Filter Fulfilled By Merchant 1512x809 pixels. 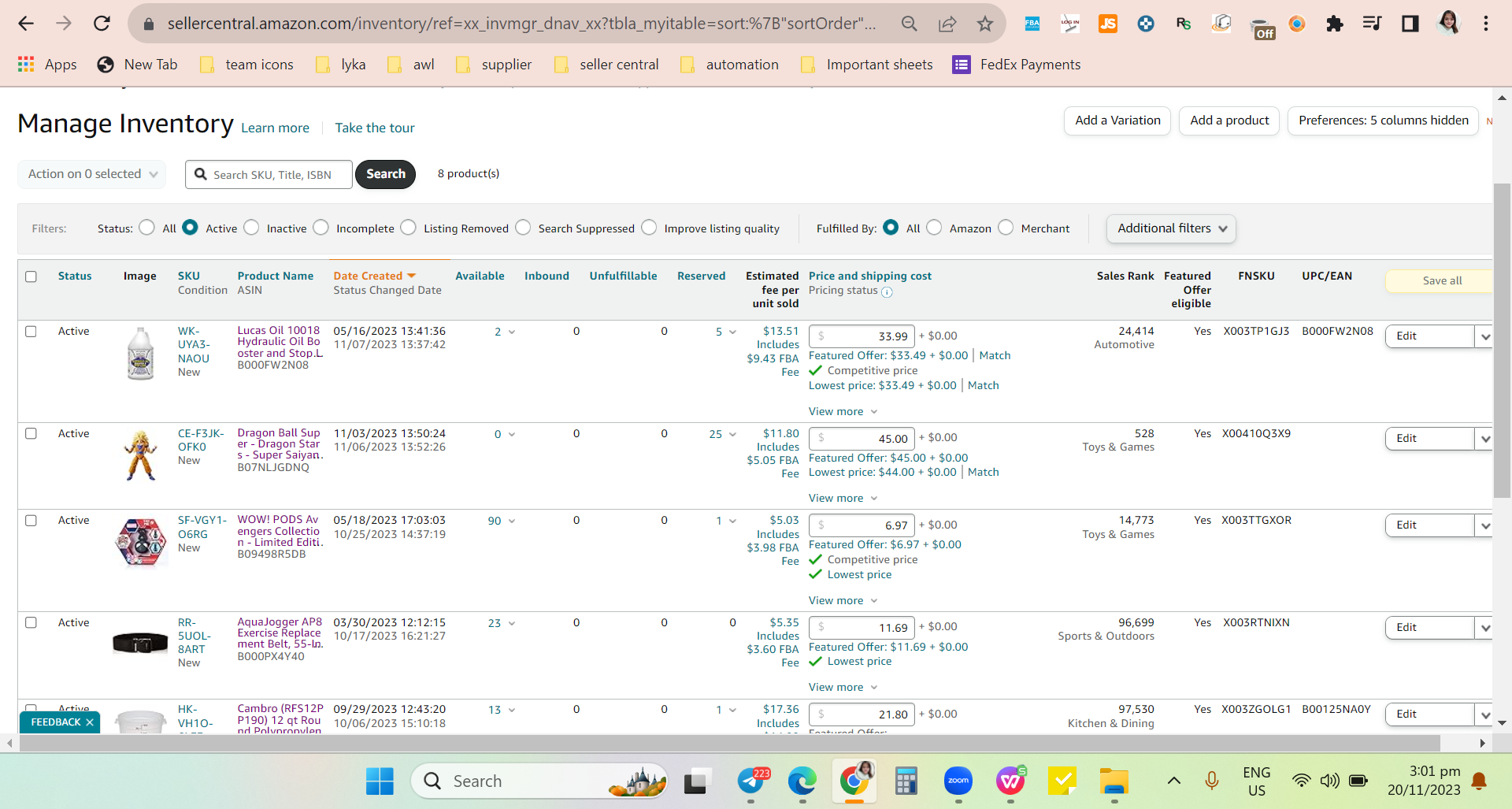[x=1006, y=228]
